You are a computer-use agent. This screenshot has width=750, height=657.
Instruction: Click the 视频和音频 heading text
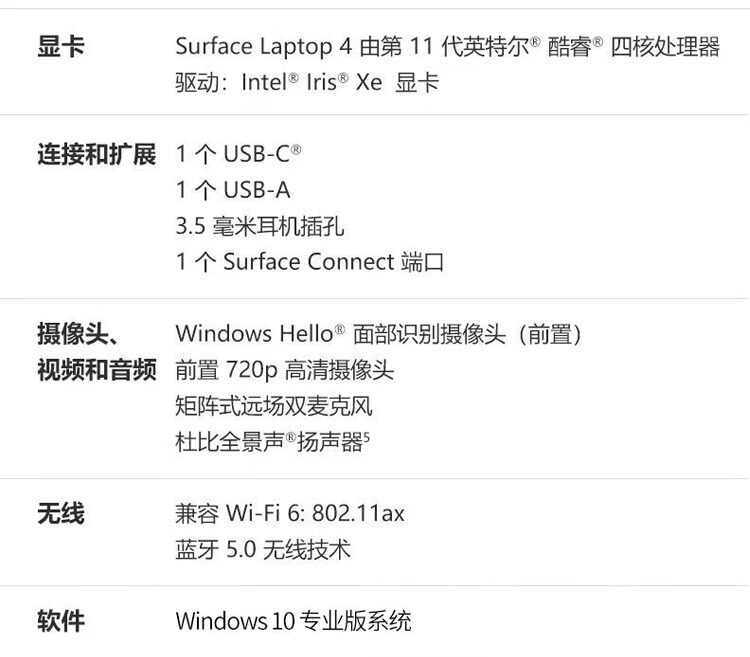point(97,370)
